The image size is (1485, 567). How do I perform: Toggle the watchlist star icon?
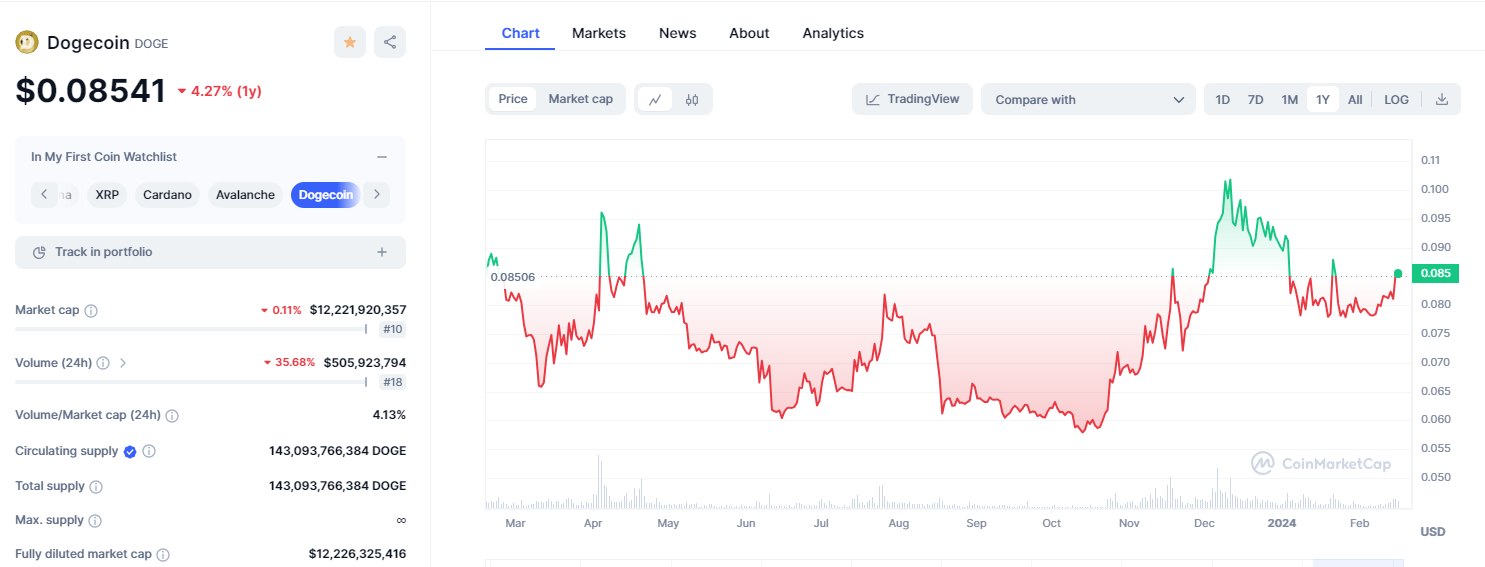350,42
